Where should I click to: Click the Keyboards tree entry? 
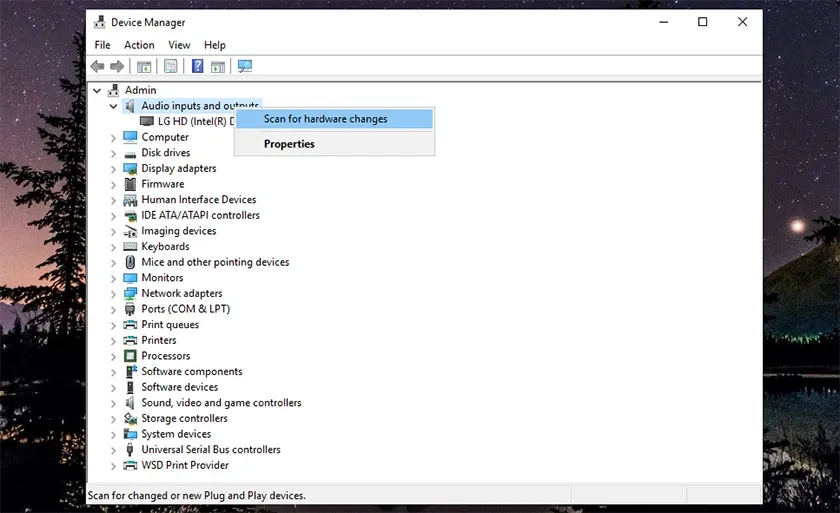[165, 247]
